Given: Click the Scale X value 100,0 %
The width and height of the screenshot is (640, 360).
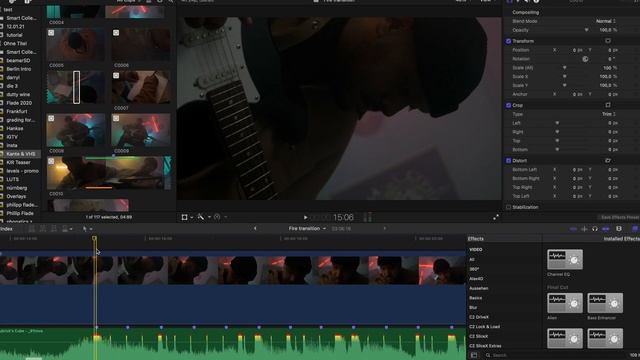Looking at the screenshot, I should [608, 77].
